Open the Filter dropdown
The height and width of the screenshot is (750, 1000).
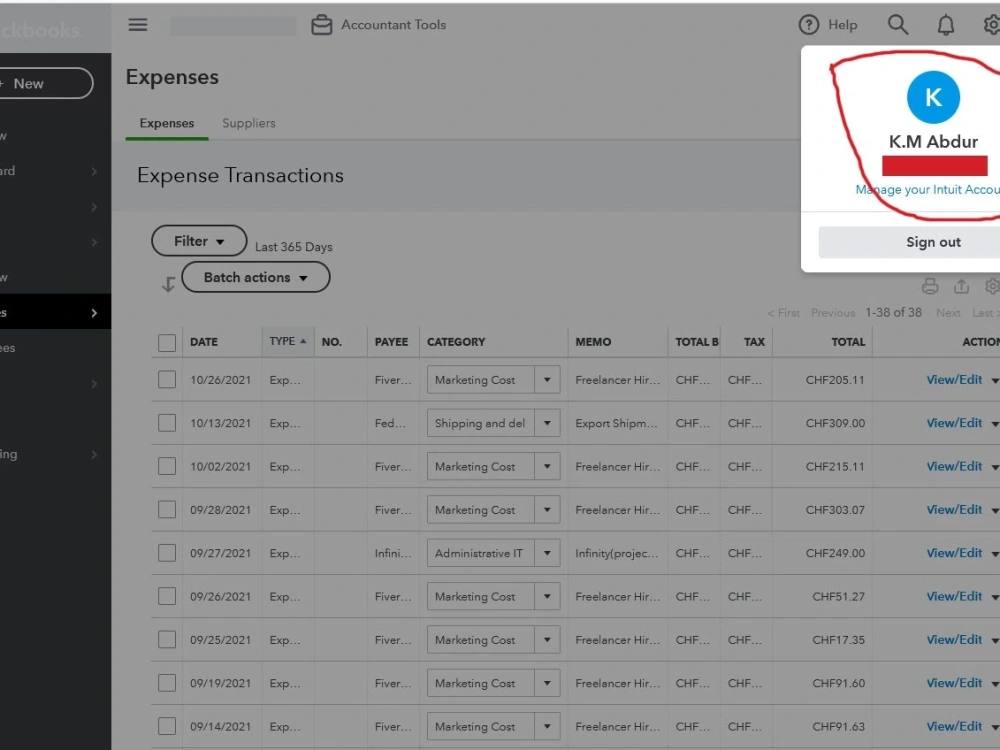pyautogui.click(x=199, y=241)
